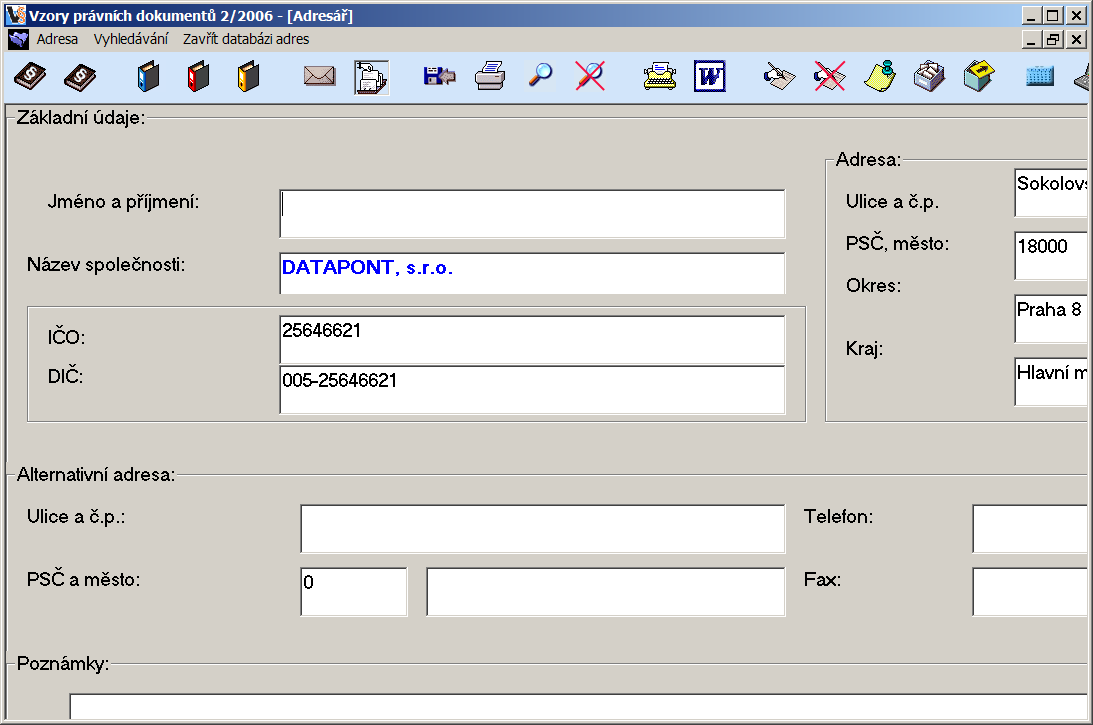Click the Word export icon

[710, 76]
